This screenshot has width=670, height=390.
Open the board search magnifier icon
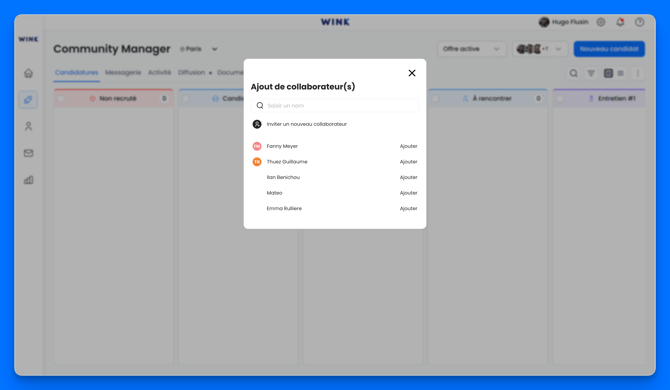click(573, 73)
